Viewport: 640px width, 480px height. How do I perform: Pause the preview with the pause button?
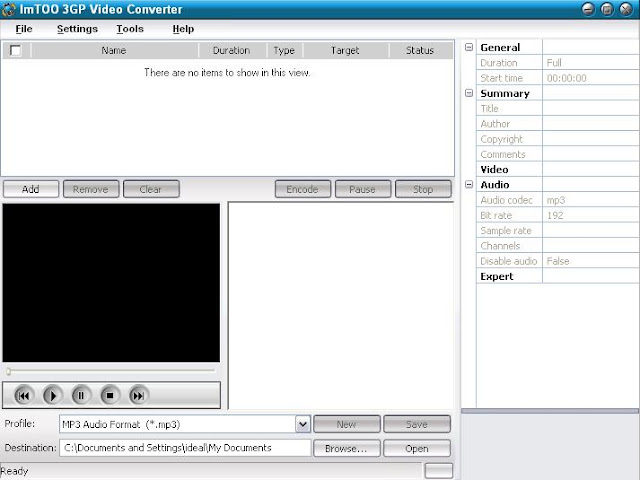click(81, 395)
